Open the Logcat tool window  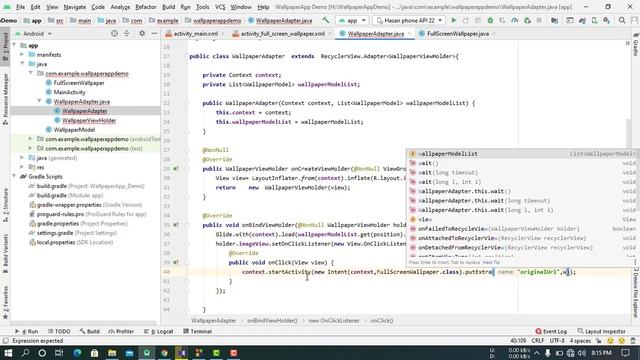pos(159,331)
